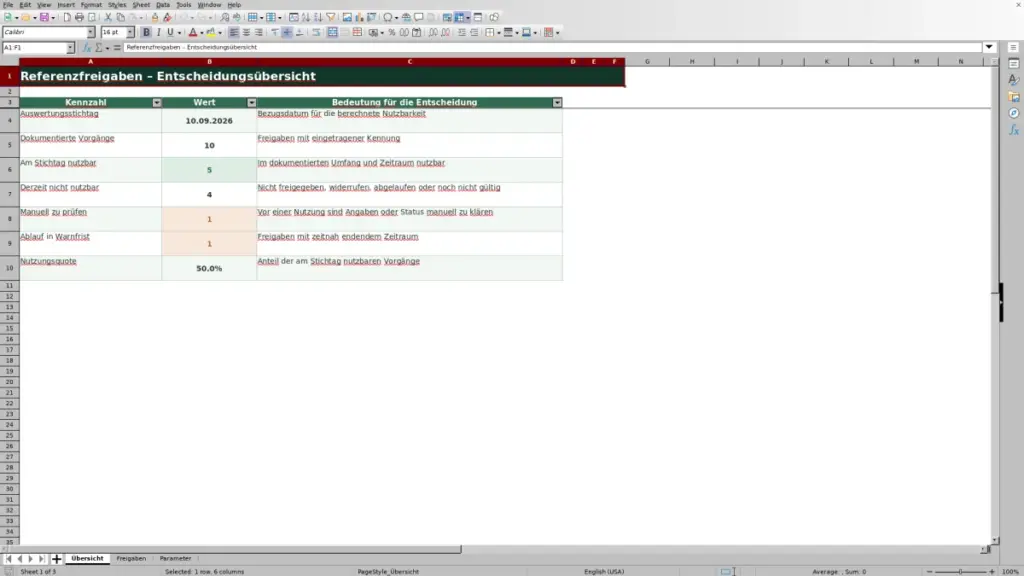Apply underline formatting
1024x576 pixels.
coord(170,33)
